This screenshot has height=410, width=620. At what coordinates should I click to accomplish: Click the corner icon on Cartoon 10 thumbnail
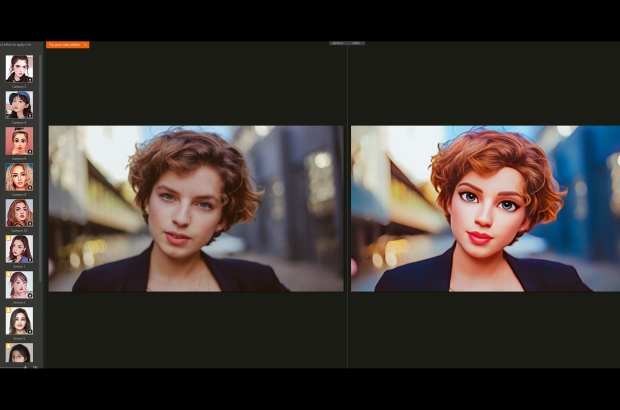pos(29,223)
